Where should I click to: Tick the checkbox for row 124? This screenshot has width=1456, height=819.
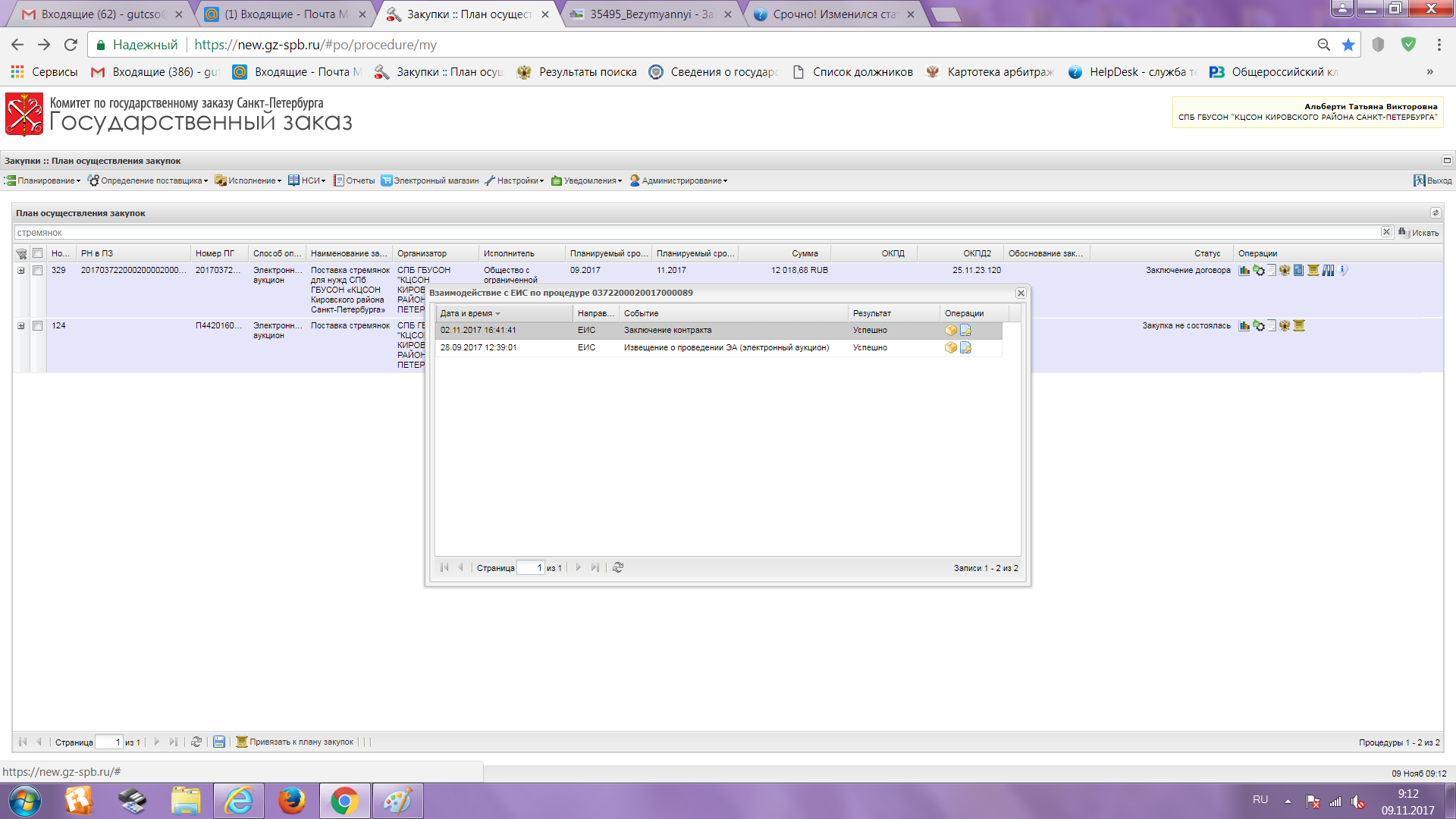[37, 326]
